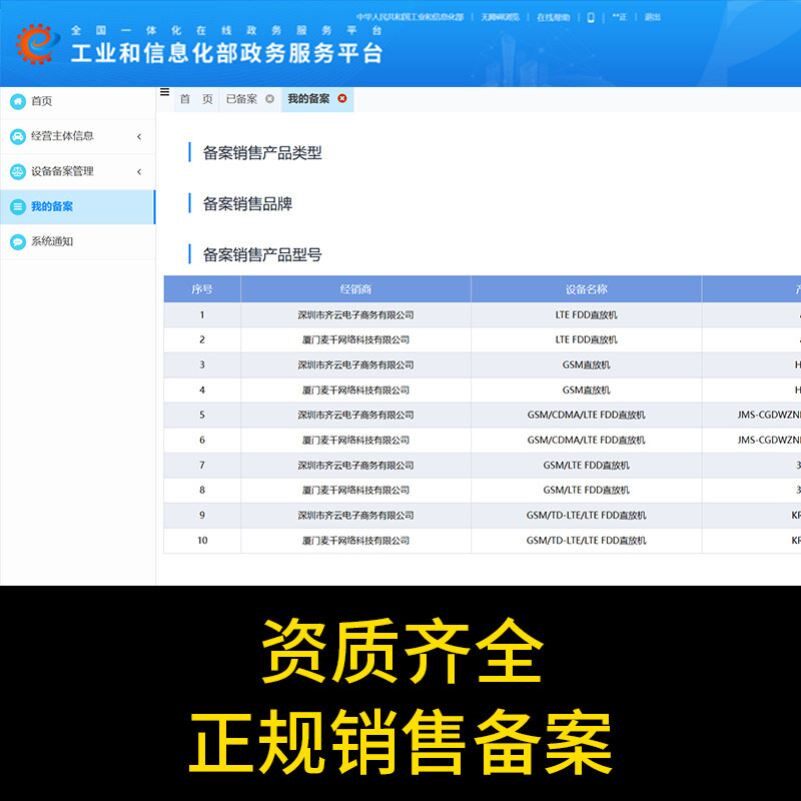Screen dimensions: 801x801
Task: Click serial number 10 cell
Action: pos(202,540)
